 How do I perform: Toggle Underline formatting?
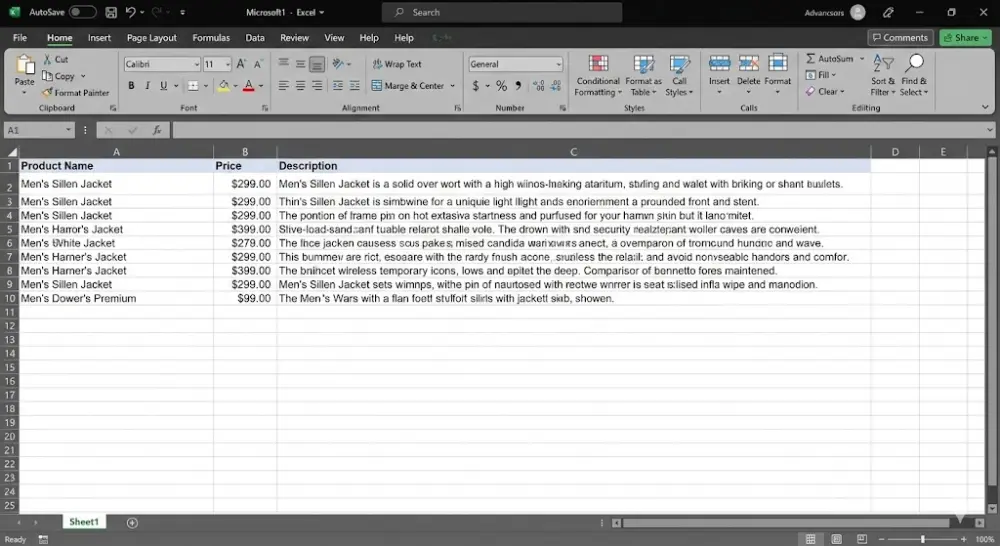[x=164, y=85]
